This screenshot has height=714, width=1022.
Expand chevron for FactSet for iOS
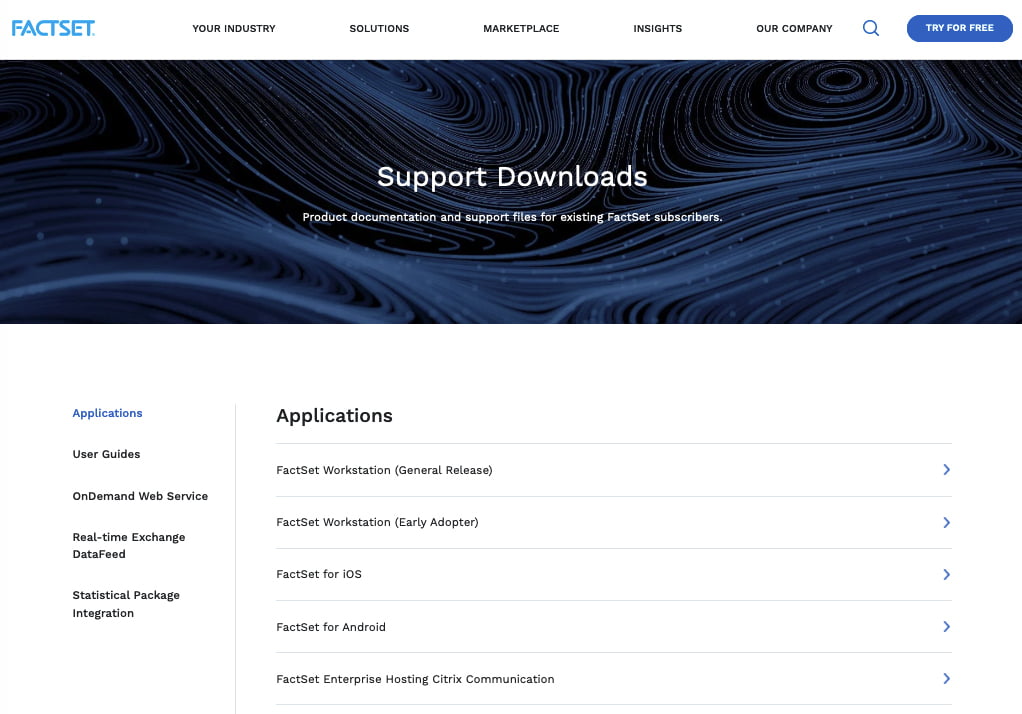point(946,574)
